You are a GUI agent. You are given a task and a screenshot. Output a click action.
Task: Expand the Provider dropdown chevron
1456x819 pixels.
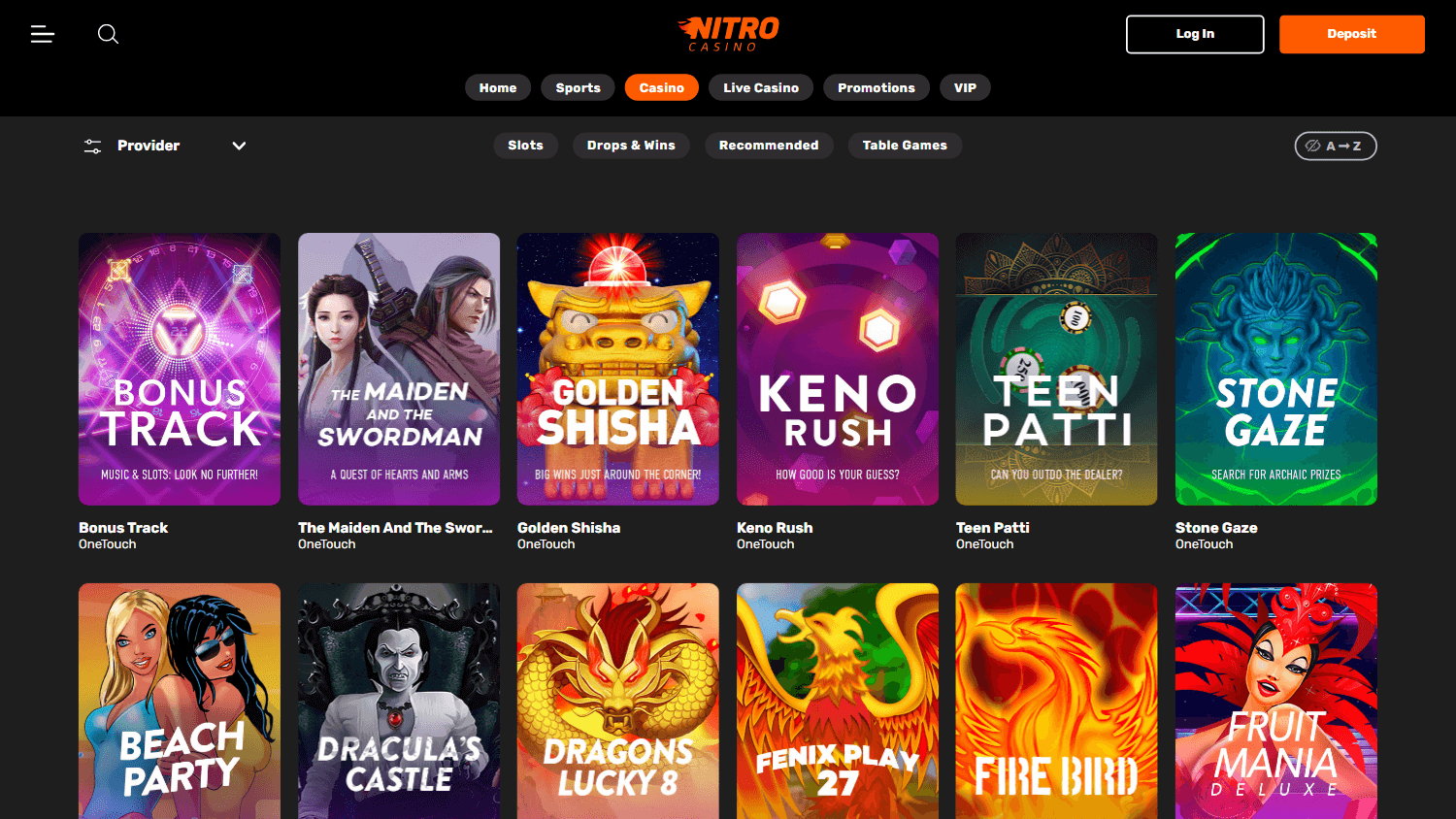239,146
